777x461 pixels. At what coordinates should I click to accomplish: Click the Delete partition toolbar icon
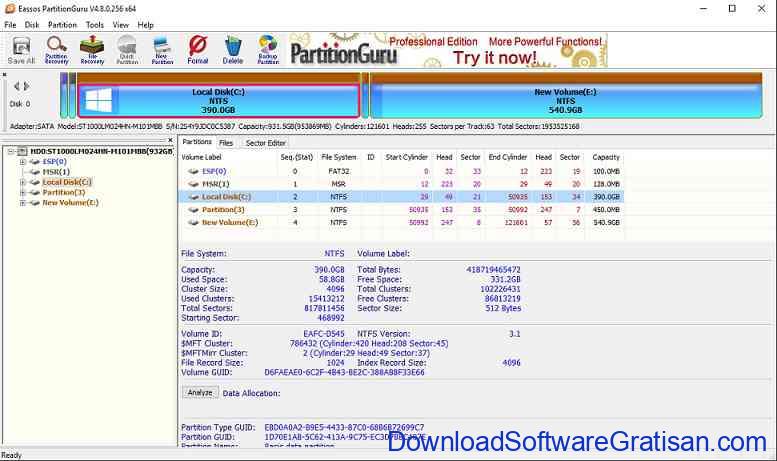click(233, 50)
